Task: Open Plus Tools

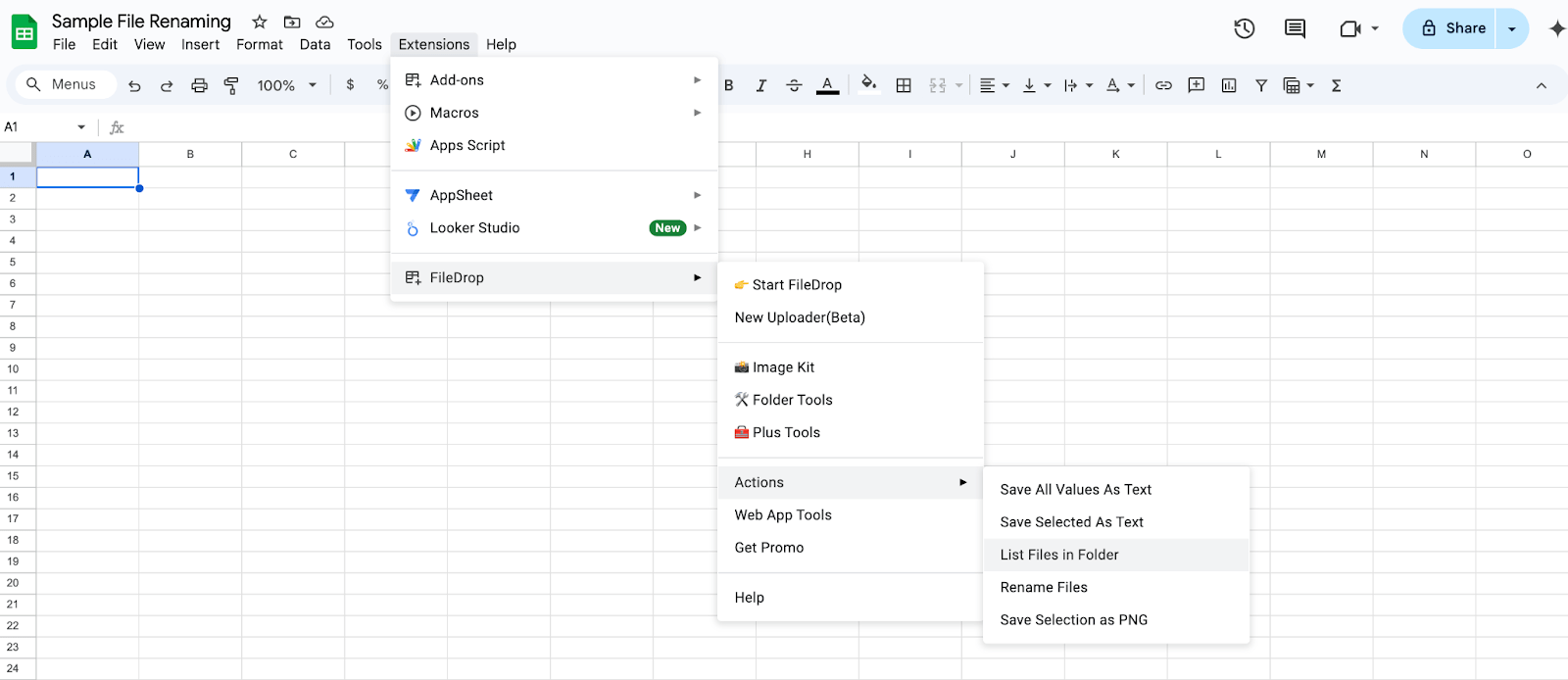Action: 850,432
